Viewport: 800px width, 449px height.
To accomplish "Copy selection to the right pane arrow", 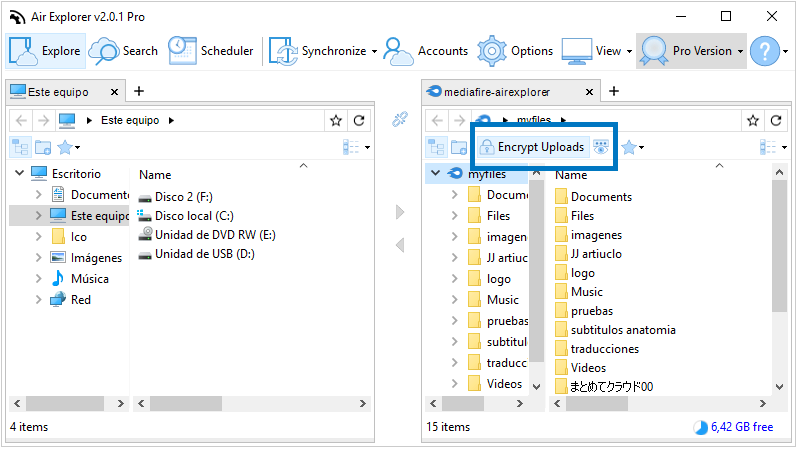I will tap(400, 212).
